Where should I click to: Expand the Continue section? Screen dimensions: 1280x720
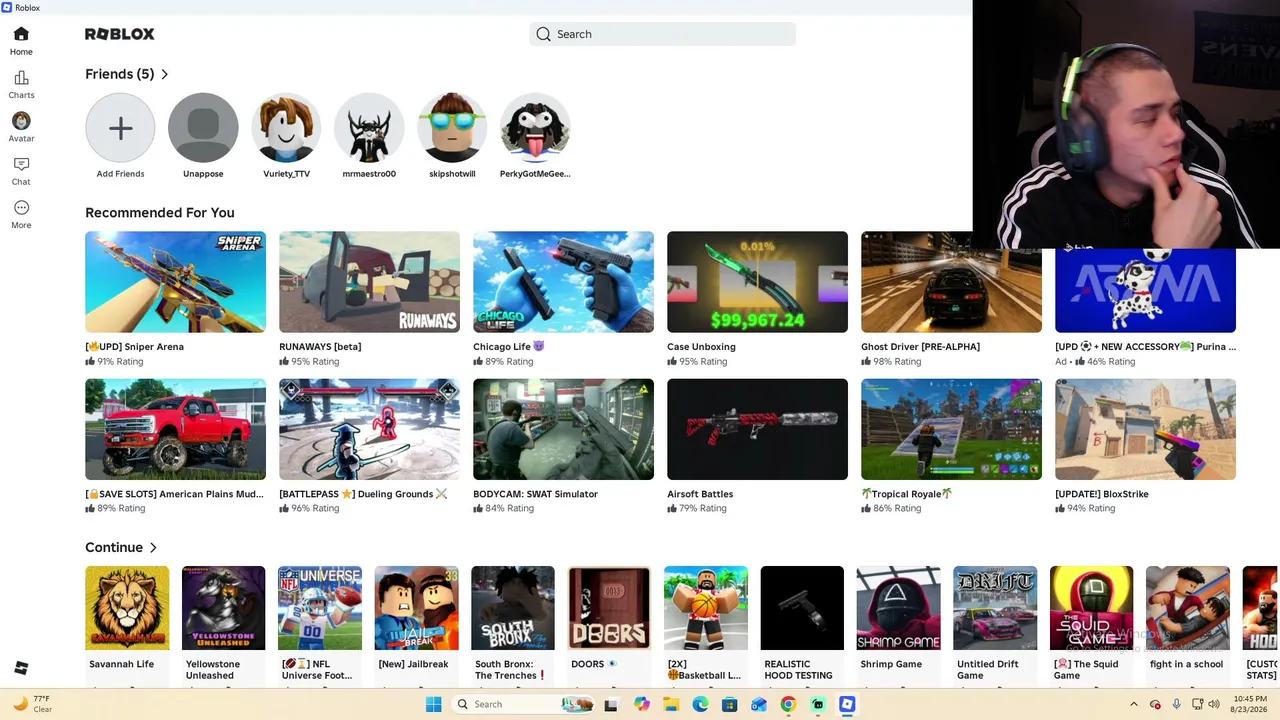click(153, 548)
